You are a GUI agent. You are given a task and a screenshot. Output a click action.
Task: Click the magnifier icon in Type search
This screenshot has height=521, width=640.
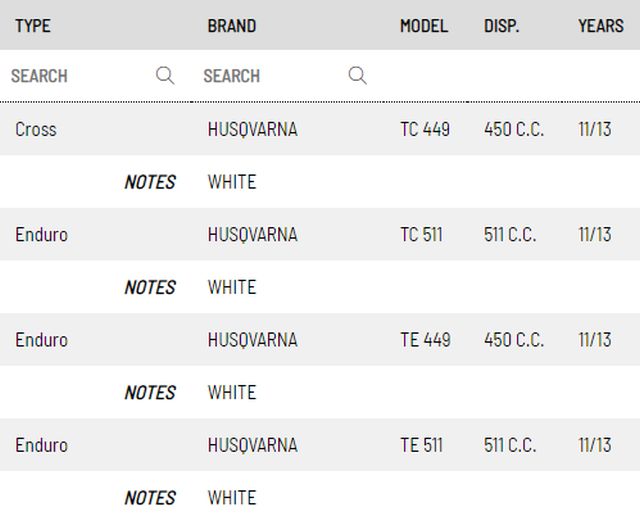coord(165,76)
